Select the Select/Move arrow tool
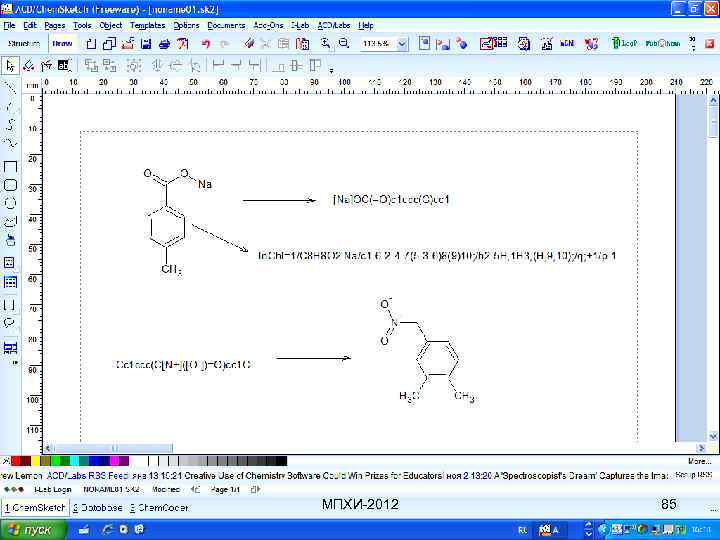 (x=10, y=66)
